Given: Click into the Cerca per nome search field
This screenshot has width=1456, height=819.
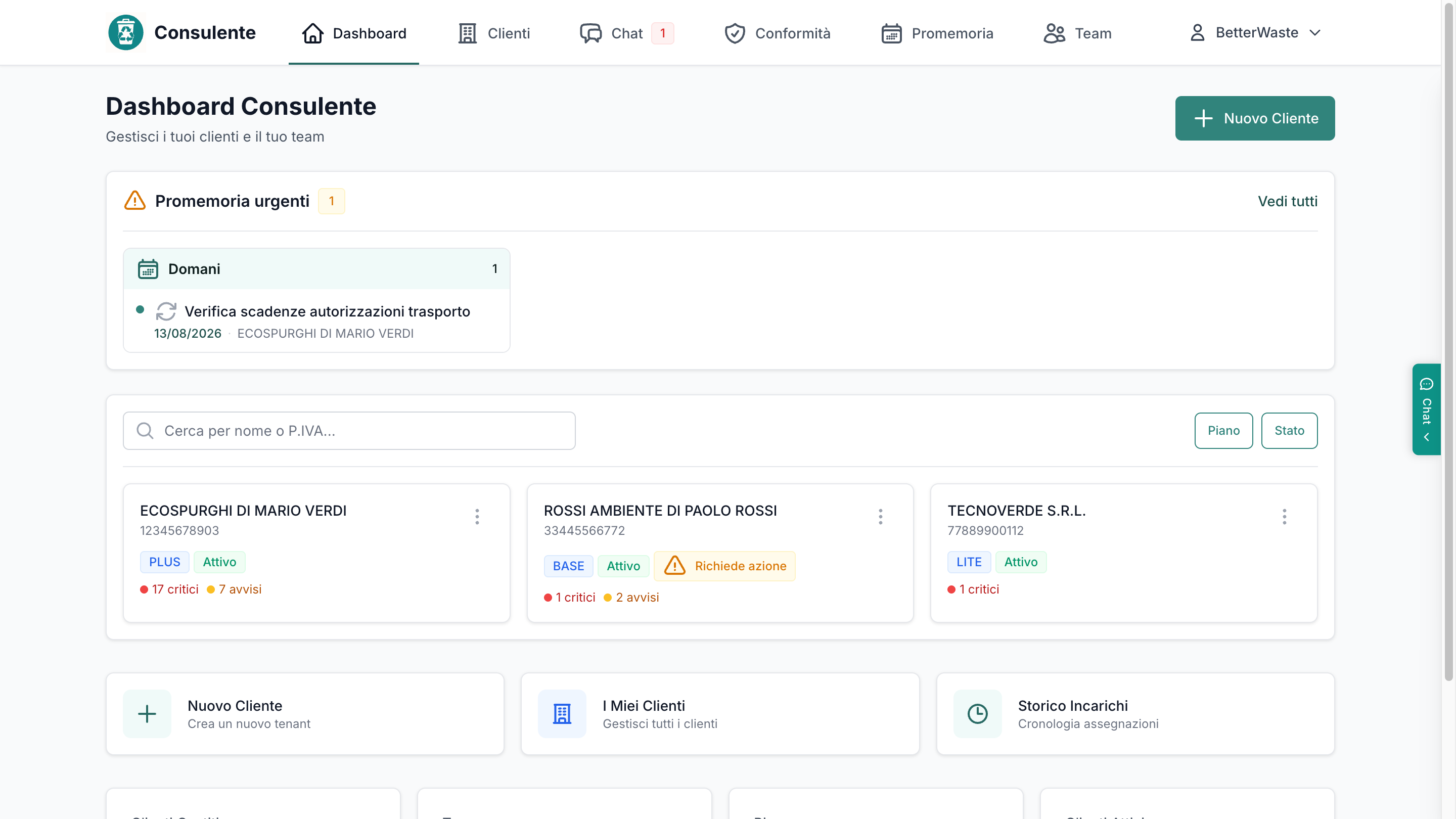Looking at the screenshot, I should coord(349,431).
